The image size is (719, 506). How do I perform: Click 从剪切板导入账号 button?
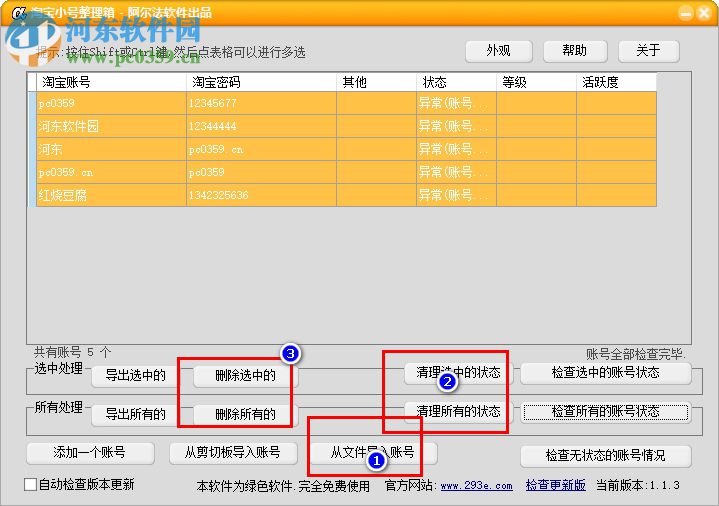point(233,453)
